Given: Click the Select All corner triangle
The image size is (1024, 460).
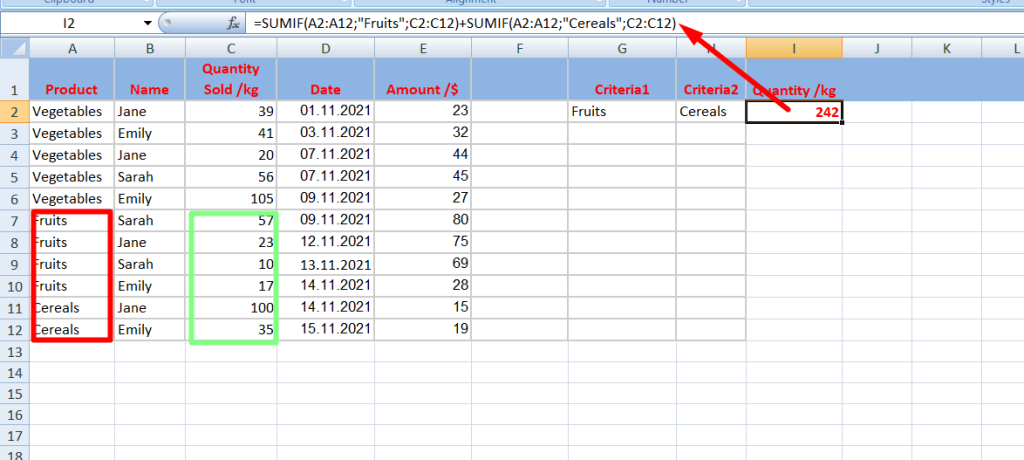Looking at the screenshot, I should point(14,48).
